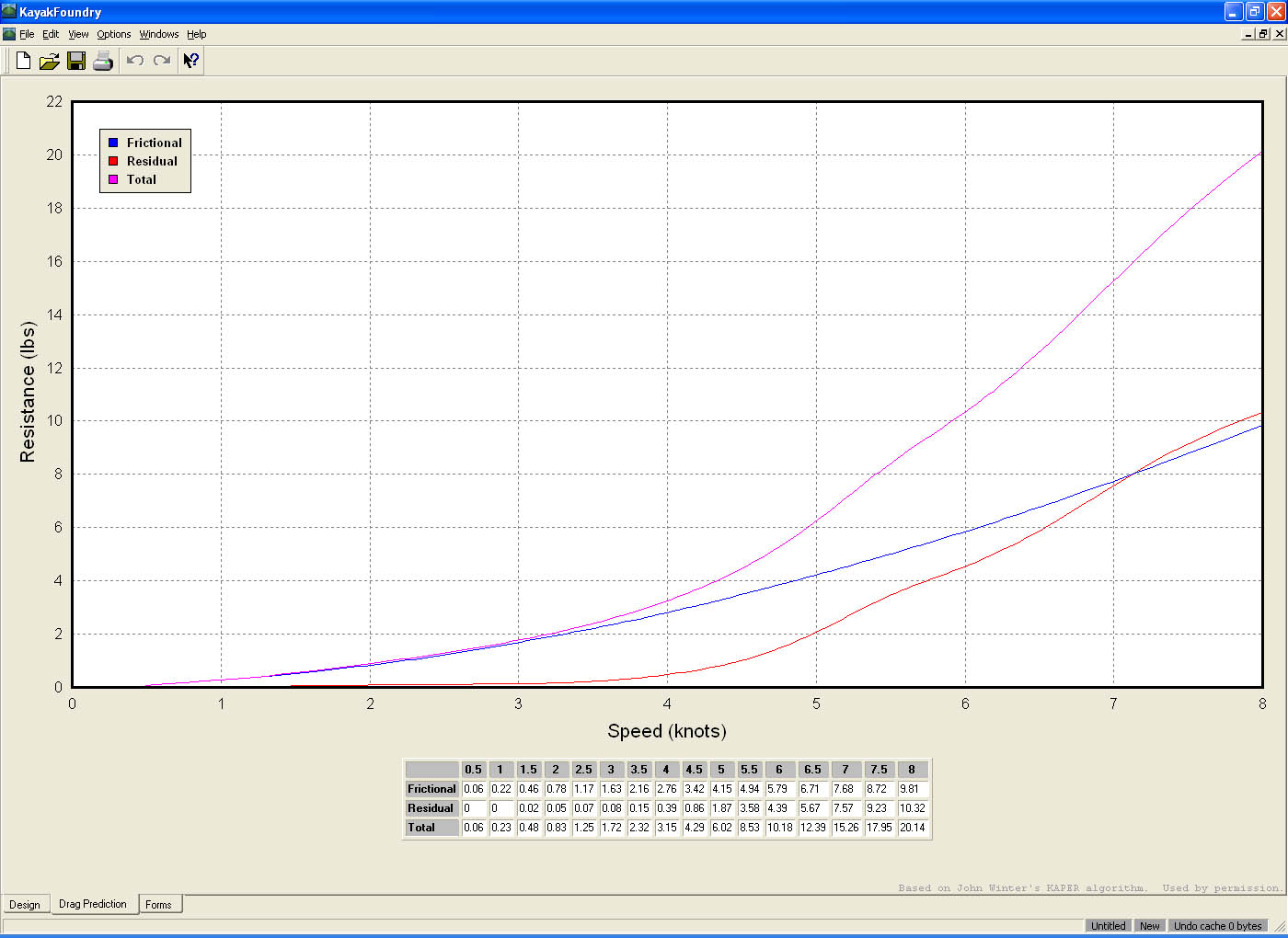Restore the inner document window

point(1263,34)
